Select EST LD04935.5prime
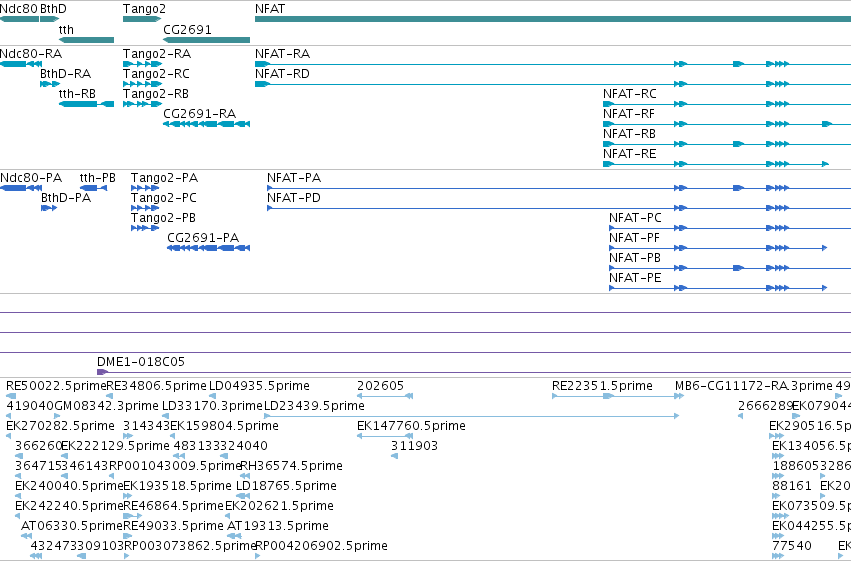The height and width of the screenshot is (561, 851). [259, 386]
